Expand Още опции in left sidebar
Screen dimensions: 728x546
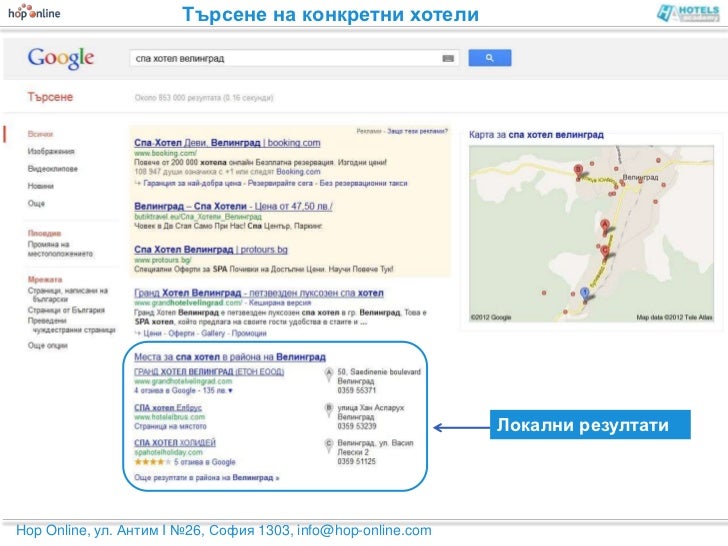point(47,345)
